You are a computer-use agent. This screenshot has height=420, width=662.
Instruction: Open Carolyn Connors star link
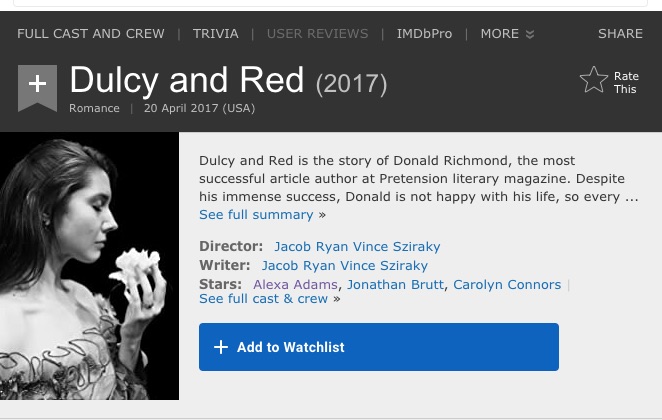pos(507,285)
